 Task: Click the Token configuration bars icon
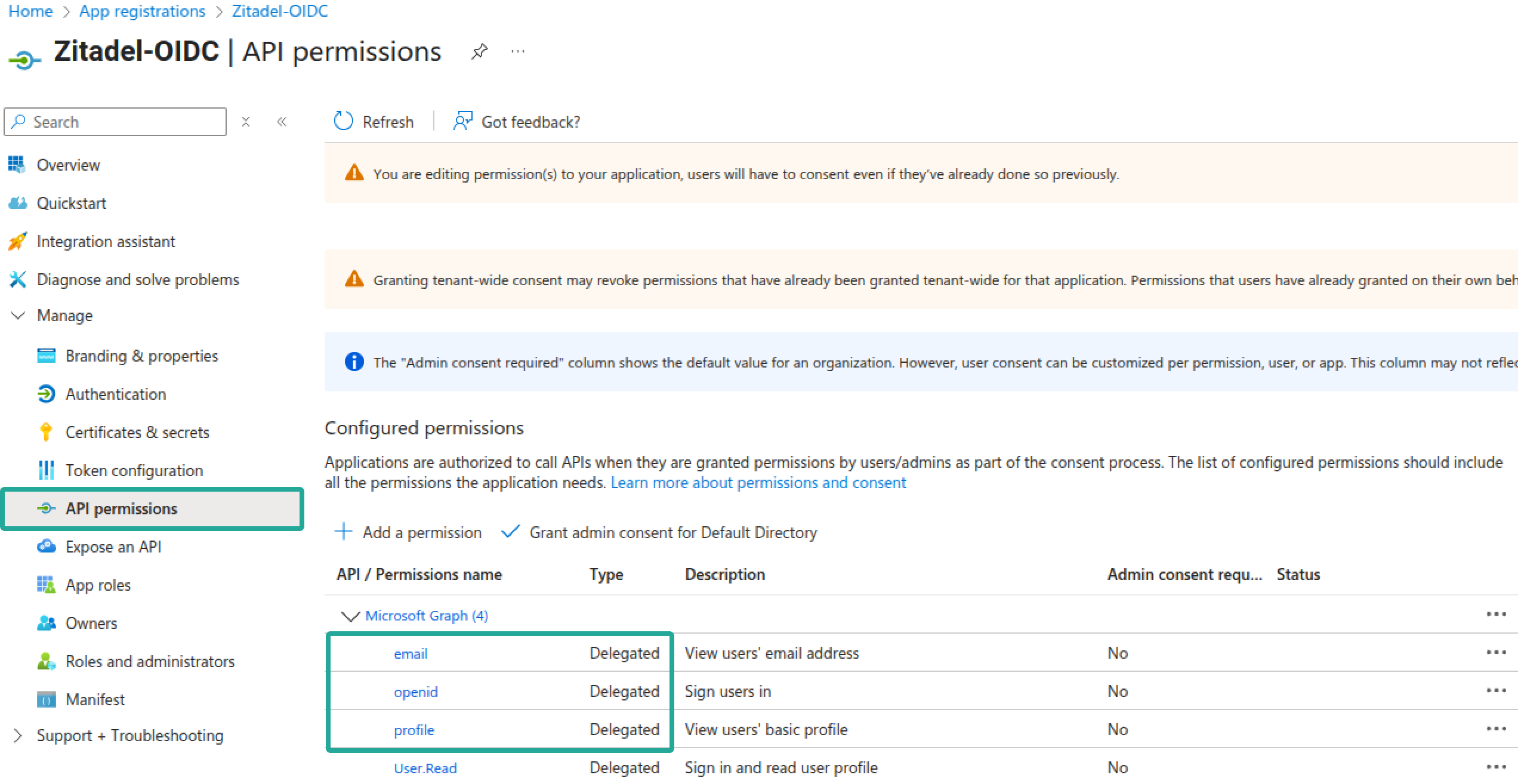46,470
